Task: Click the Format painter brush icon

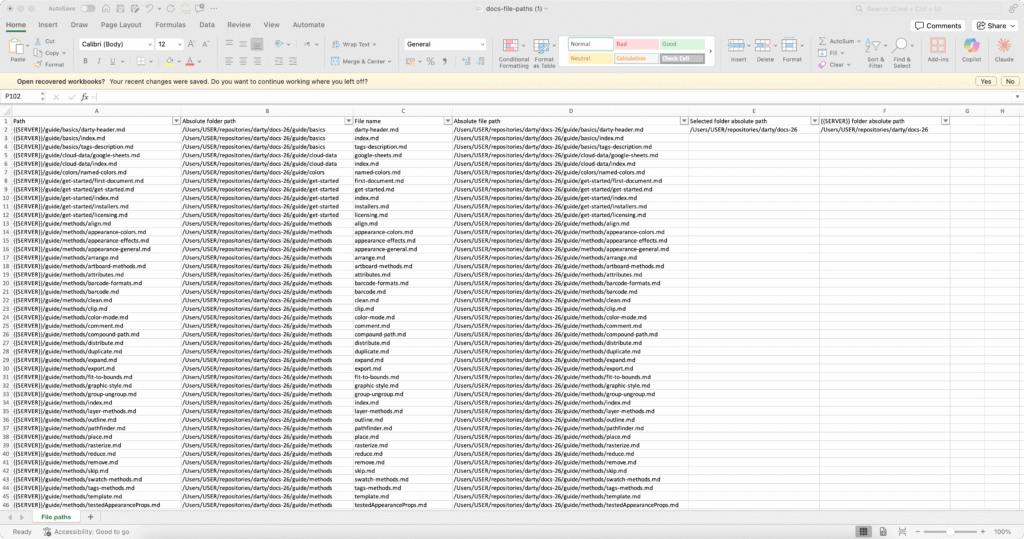Action: (38, 64)
